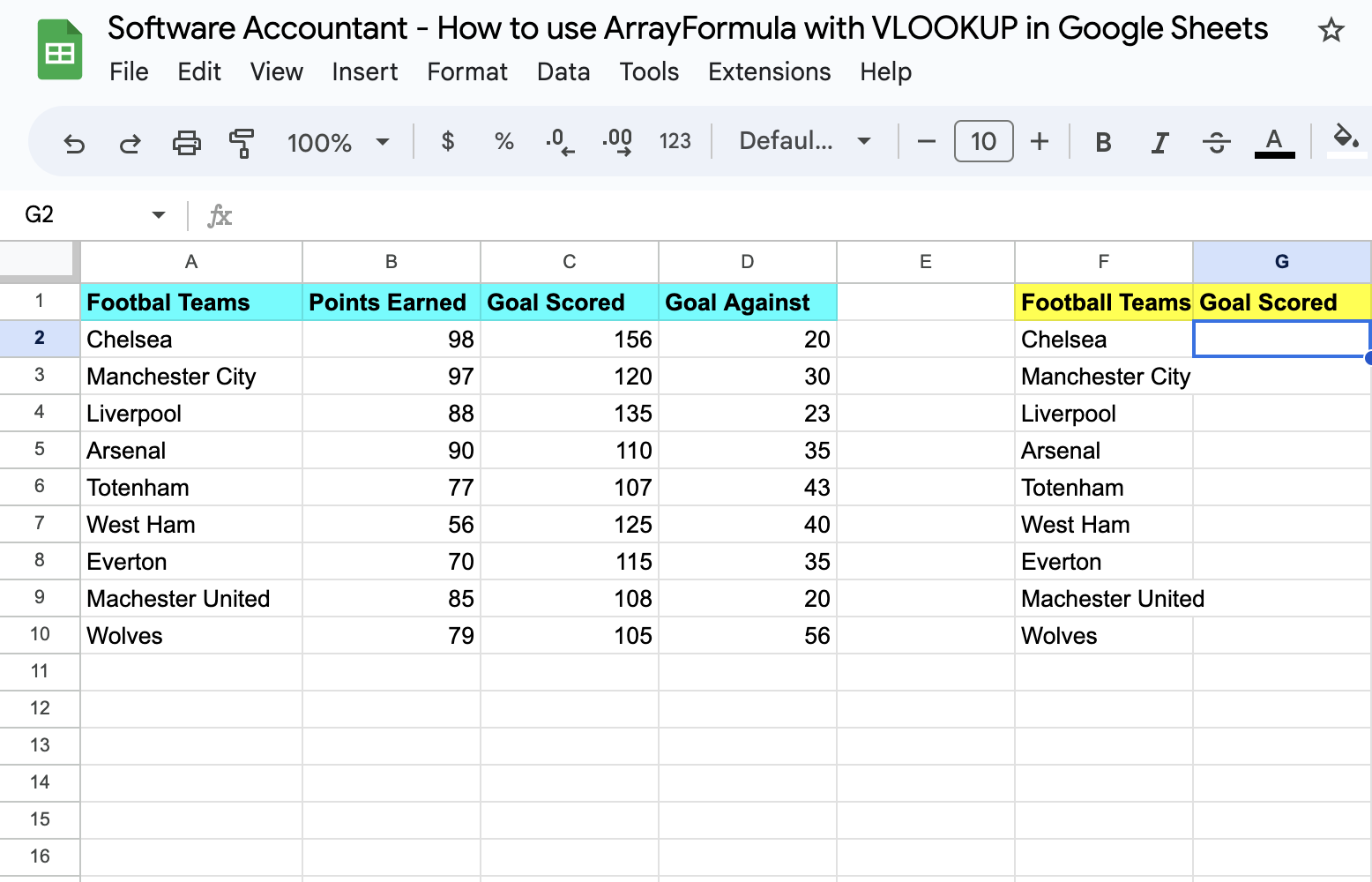
Task: Decrease font size with minus
Action: (926, 141)
